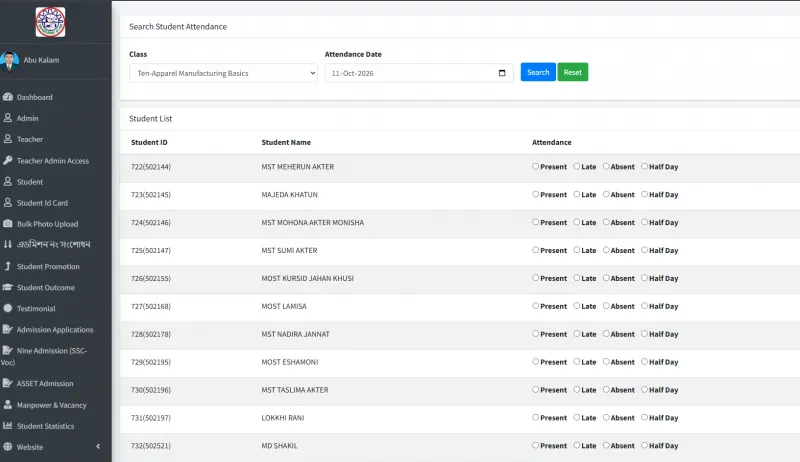Click the Bulk Photo Upload camera icon
Image resolution: width=800 pixels, height=462 pixels.
click(8, 223)
